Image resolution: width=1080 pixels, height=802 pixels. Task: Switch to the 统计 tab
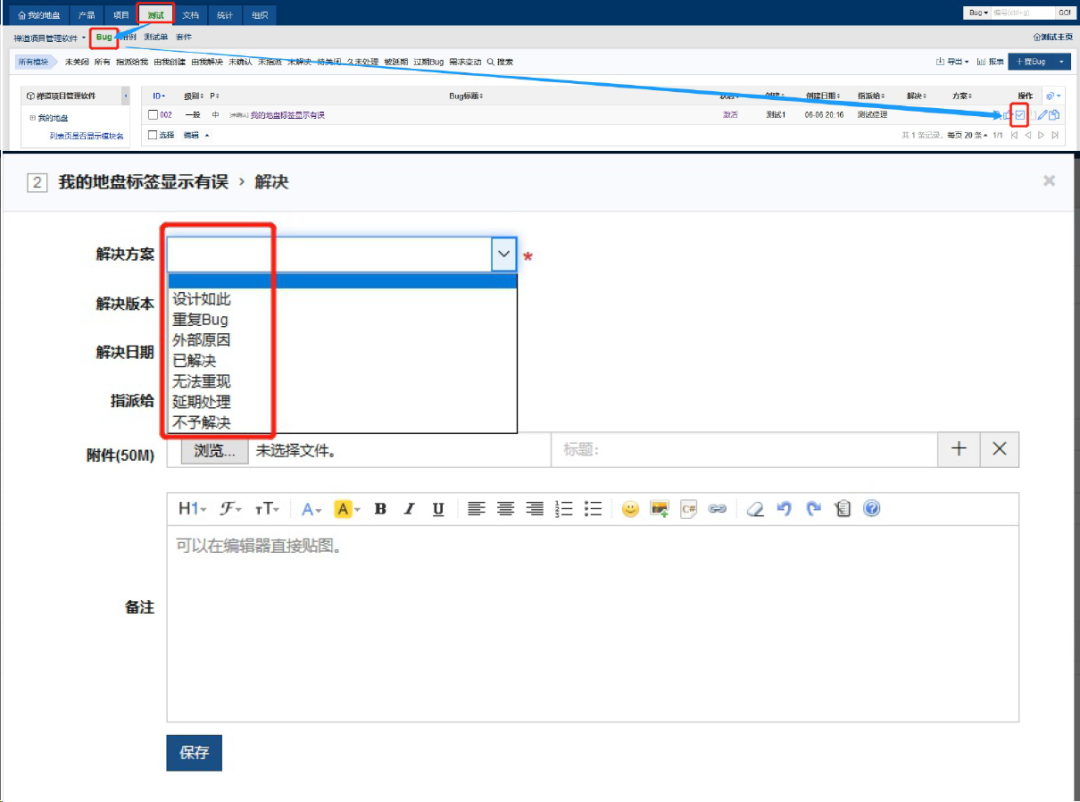pyautogui.click(x=225, y=14)
